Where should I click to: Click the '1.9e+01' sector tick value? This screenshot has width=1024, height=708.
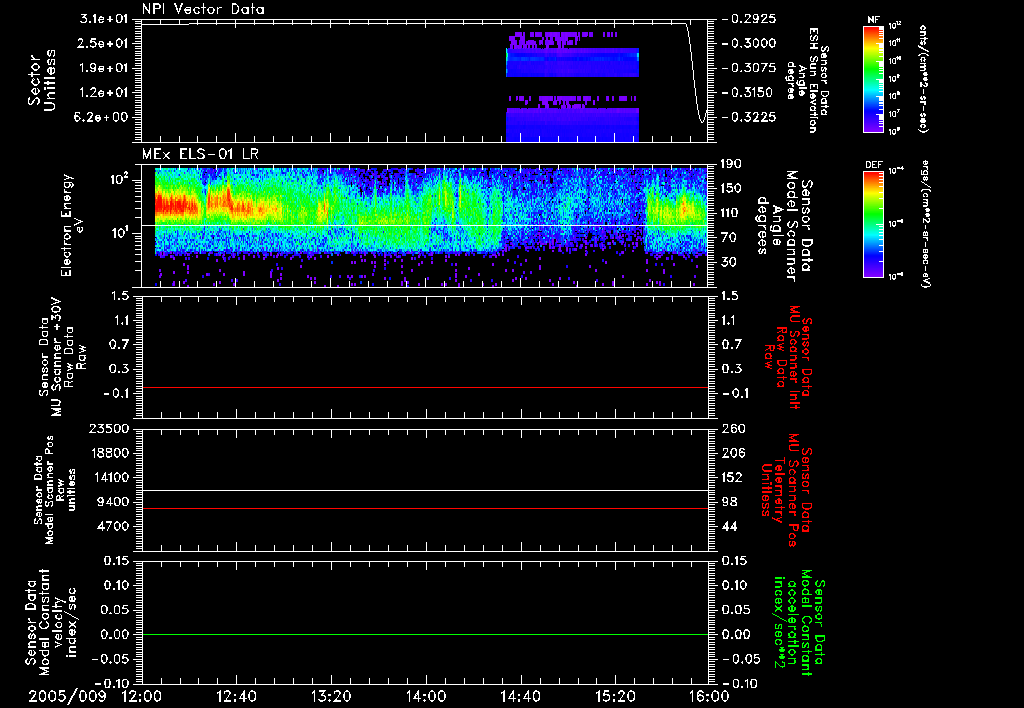point(104,68)
